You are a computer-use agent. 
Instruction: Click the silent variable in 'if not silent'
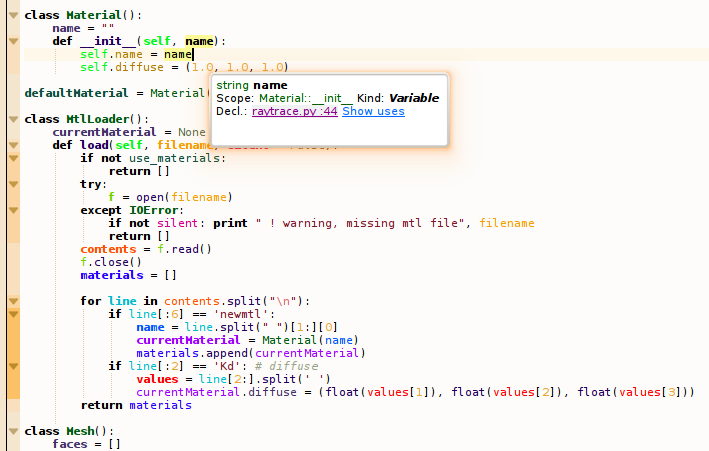tap(178, 223)
